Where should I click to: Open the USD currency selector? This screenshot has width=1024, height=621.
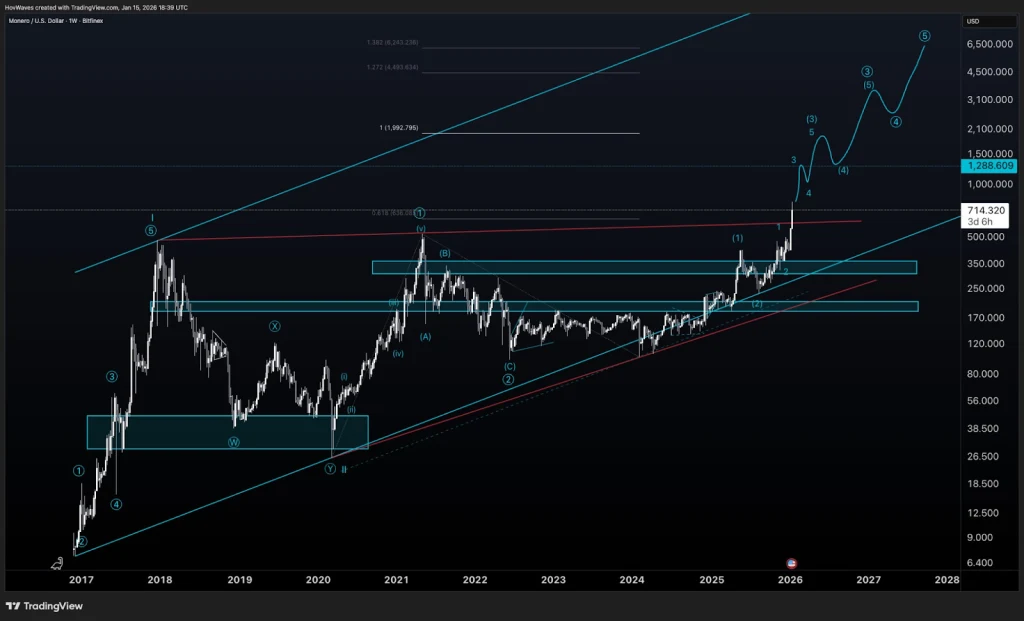(x=988, y=22)
